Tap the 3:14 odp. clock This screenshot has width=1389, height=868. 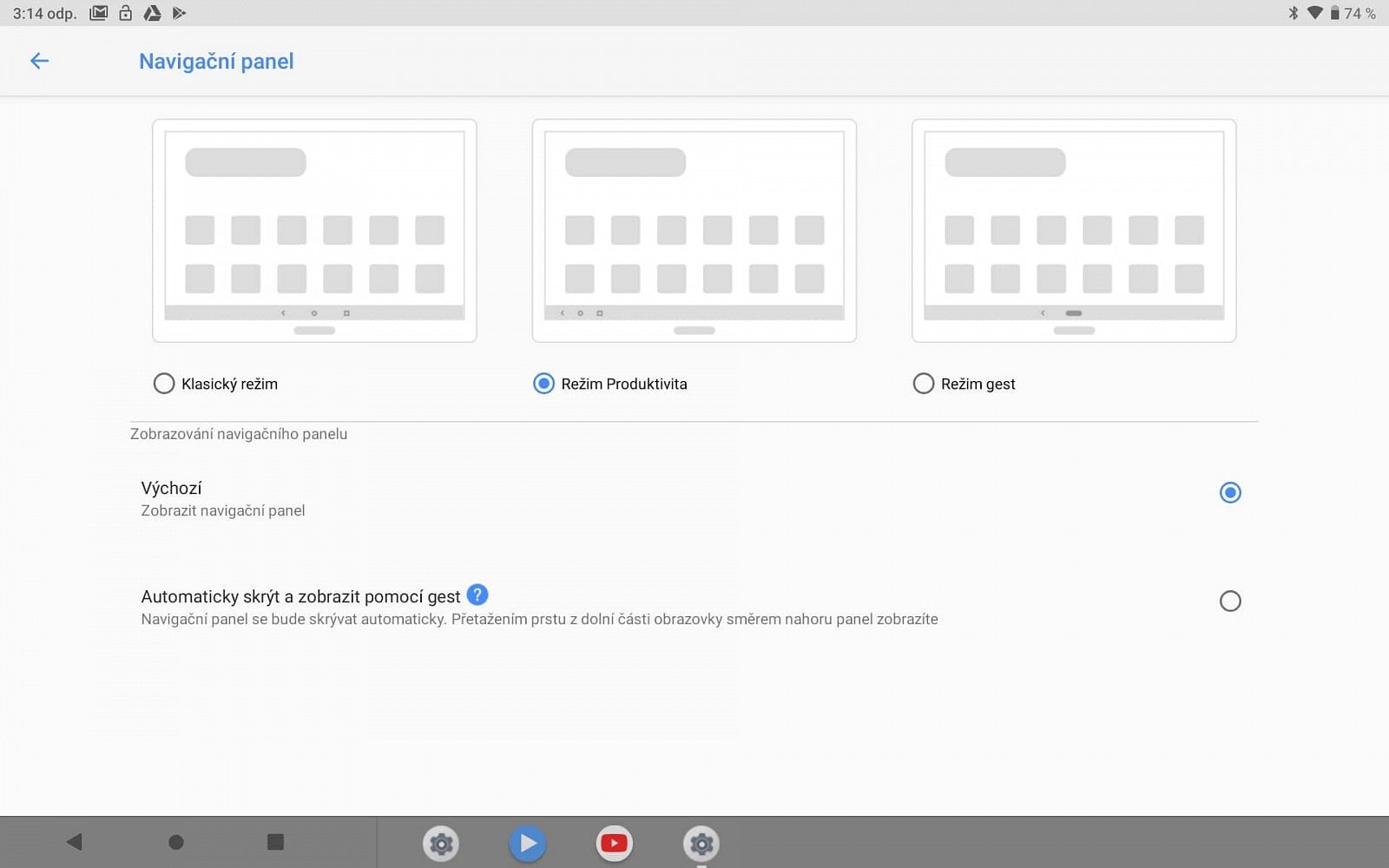click(44, 13)
